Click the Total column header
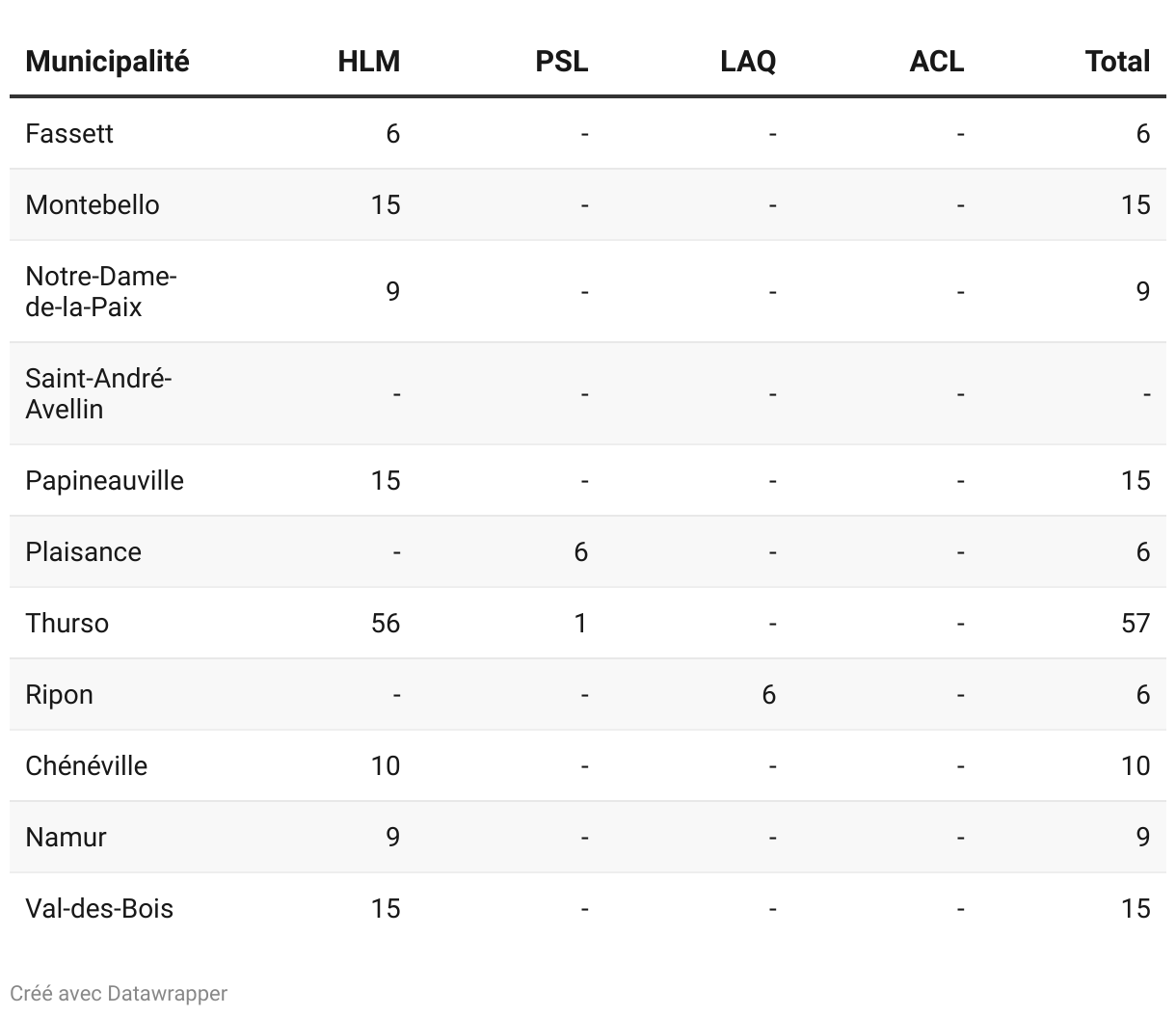This screenshot has height=1016, width=1176. (1117, 62)
